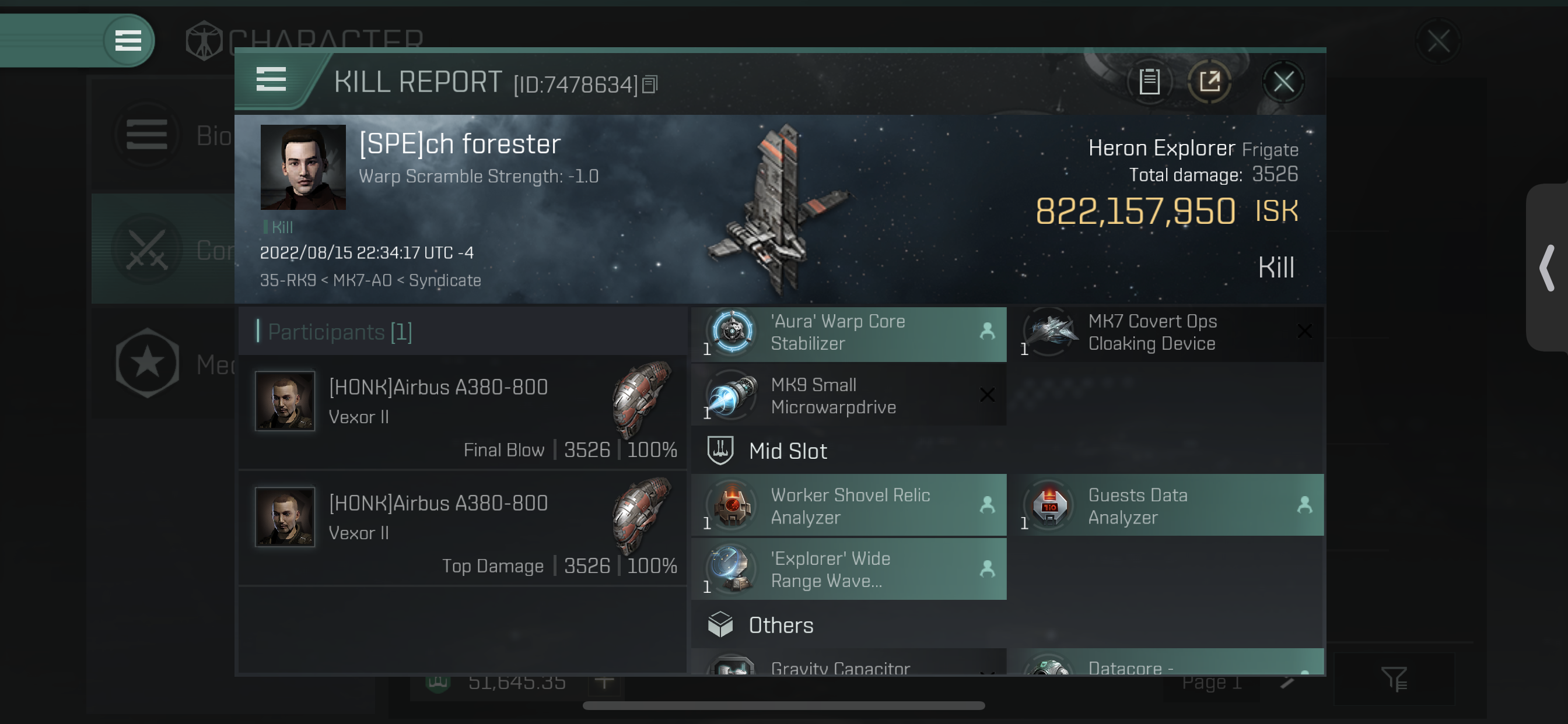1568x724 pixels.
Task: Expand the Others section in kill report
Action: click(x=781, y=624)
